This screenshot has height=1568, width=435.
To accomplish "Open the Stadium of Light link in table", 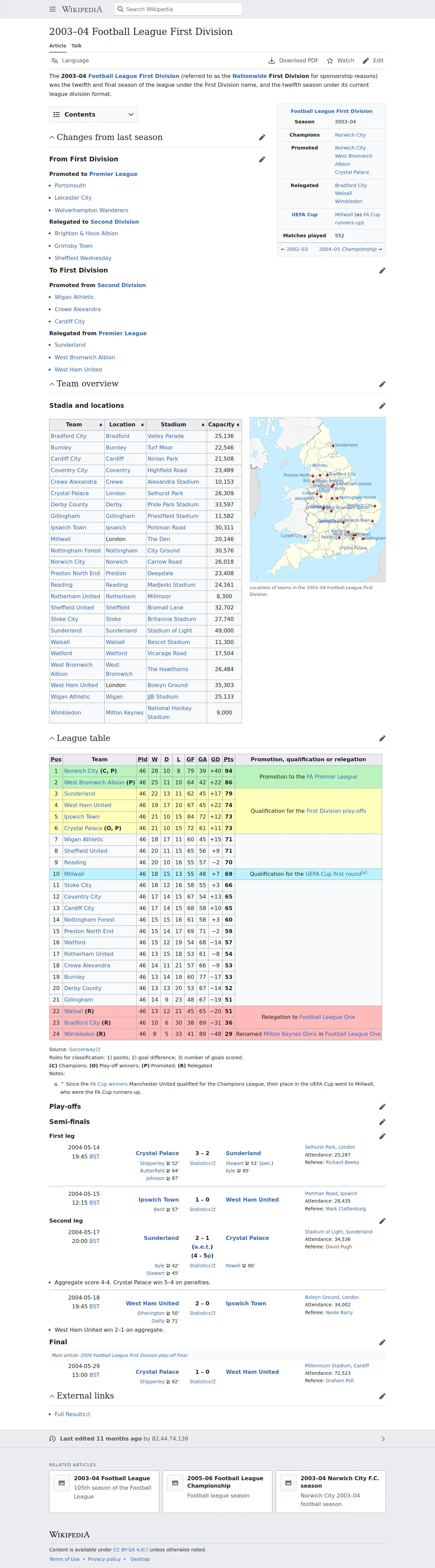I will pos(170,630).
